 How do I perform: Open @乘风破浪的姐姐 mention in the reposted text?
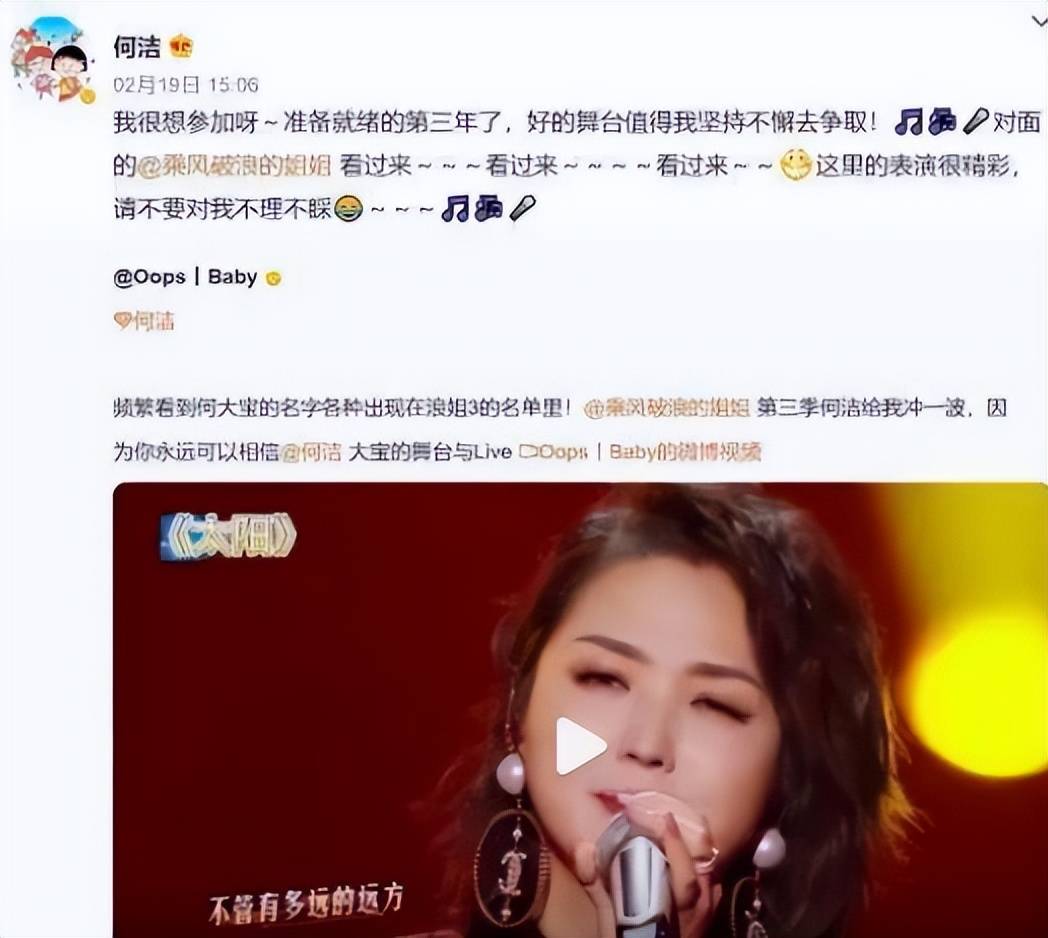tap(666, 408)
